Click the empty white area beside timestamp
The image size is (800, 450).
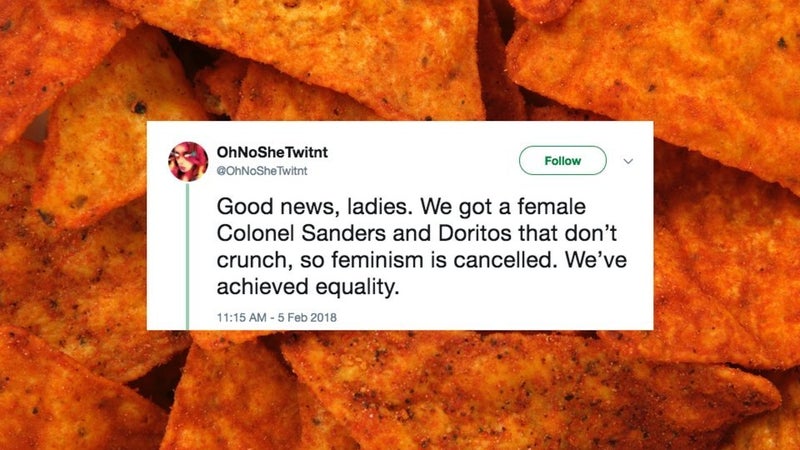pos(490,317)
